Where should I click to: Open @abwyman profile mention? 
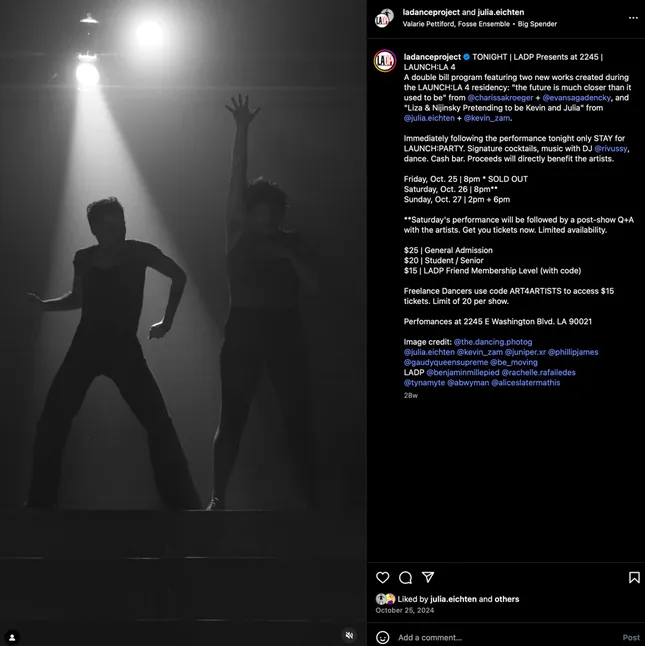[468, 383]
